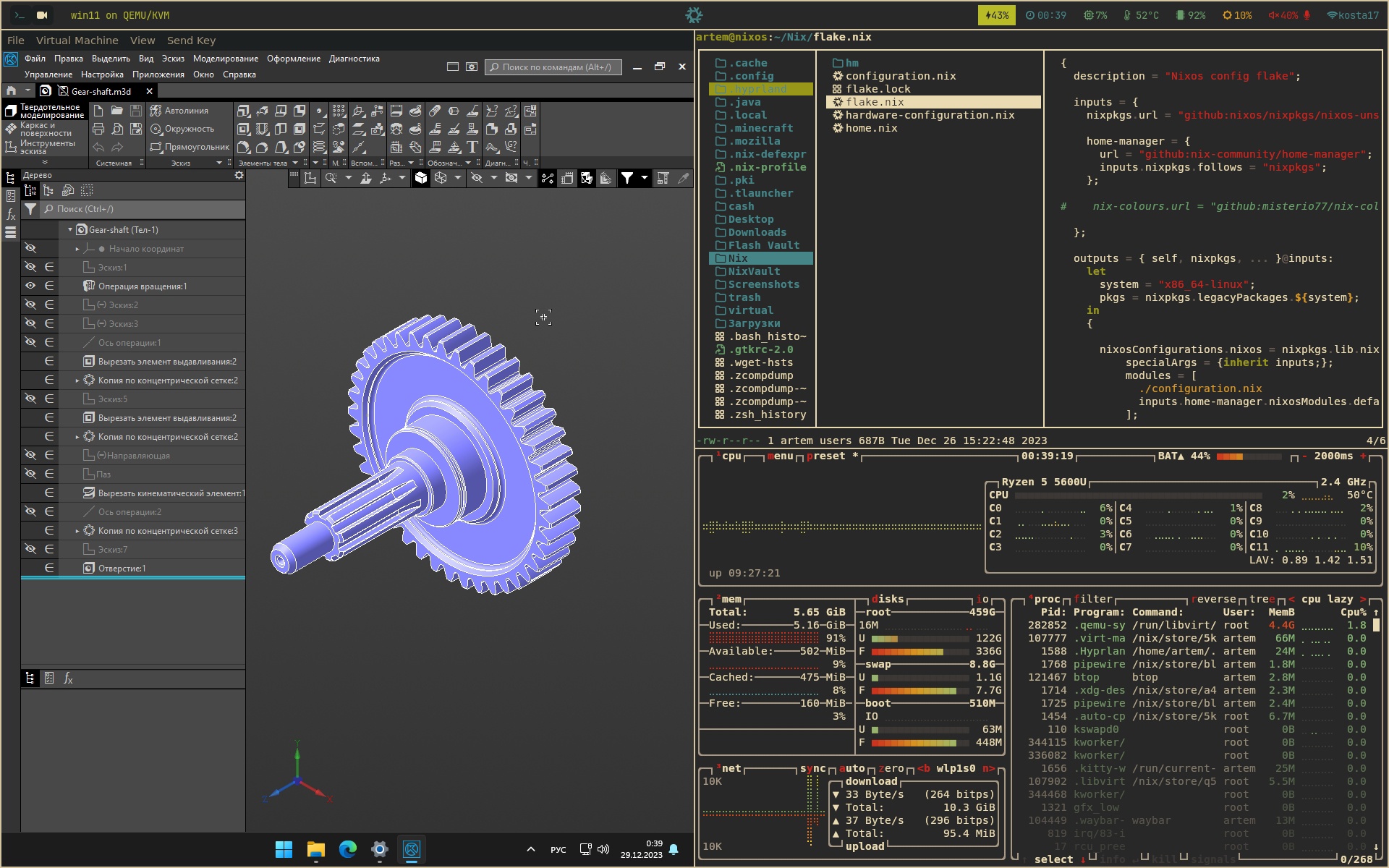Toggle visibility of Паз
The image size is (1389, 868).
pos(30,474)
